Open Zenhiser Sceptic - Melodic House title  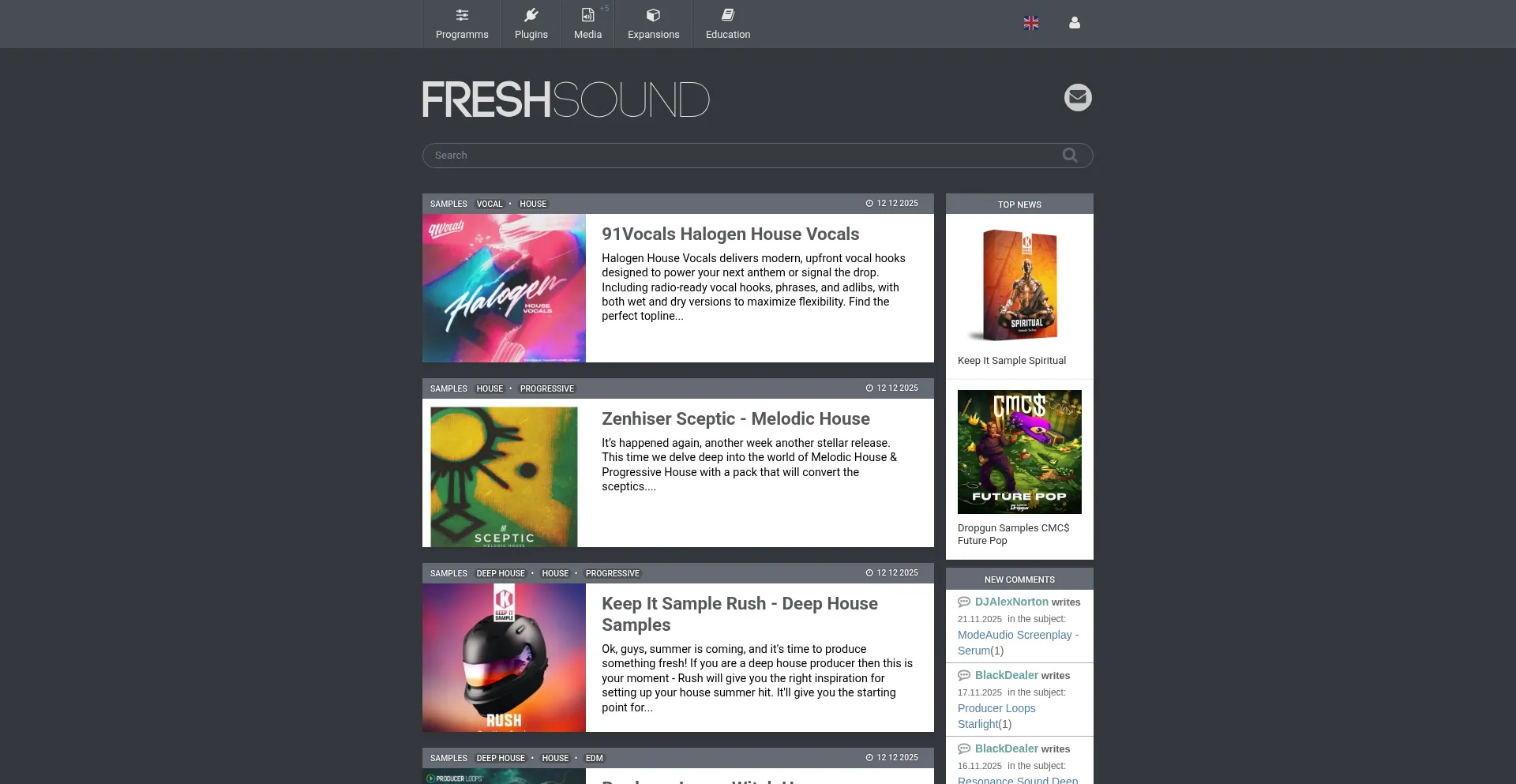point(735,419)
